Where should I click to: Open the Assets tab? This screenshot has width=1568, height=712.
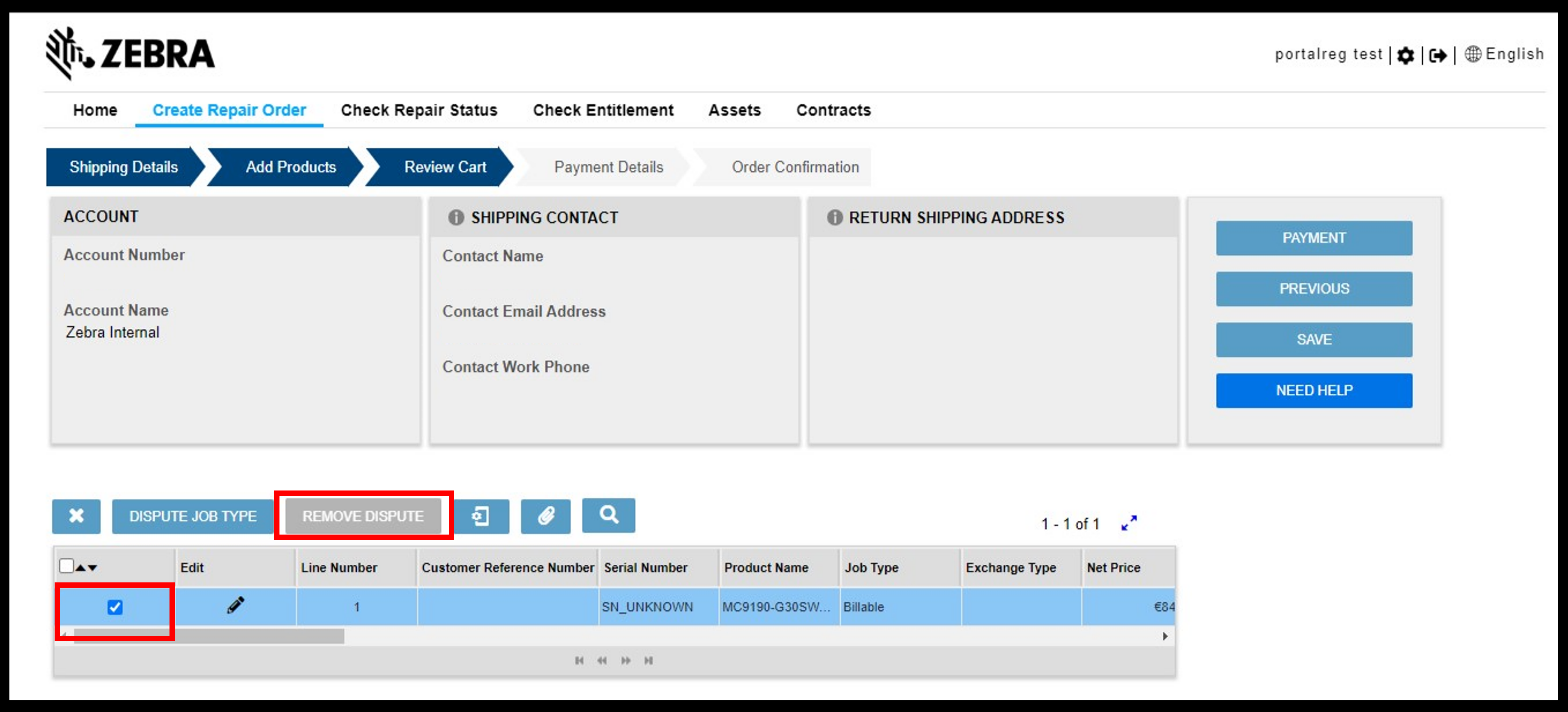(x=735, y=110)
